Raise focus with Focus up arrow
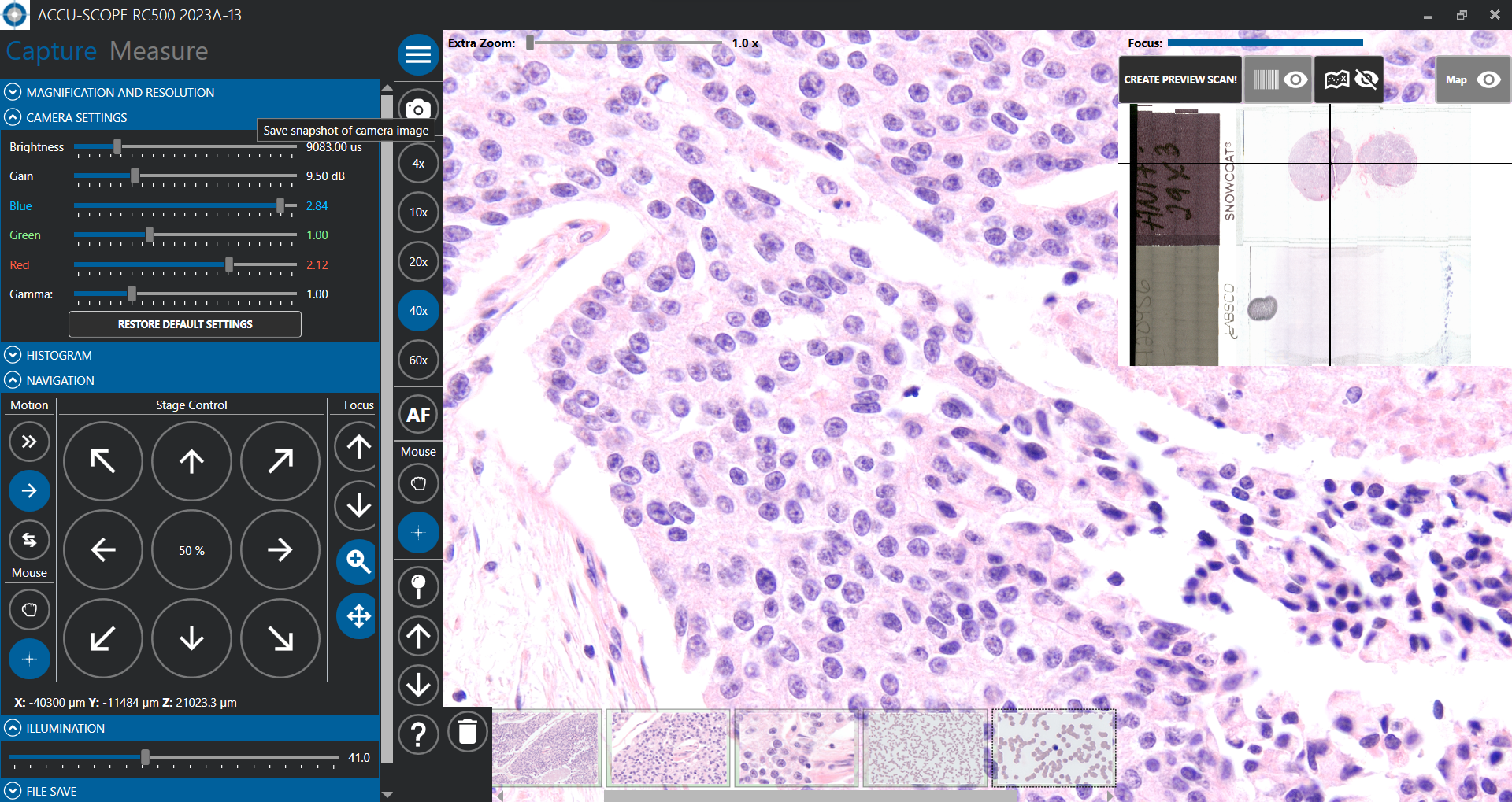Image resolution: width=1512 pixels, height=802 pixels. tap(358, 447)
